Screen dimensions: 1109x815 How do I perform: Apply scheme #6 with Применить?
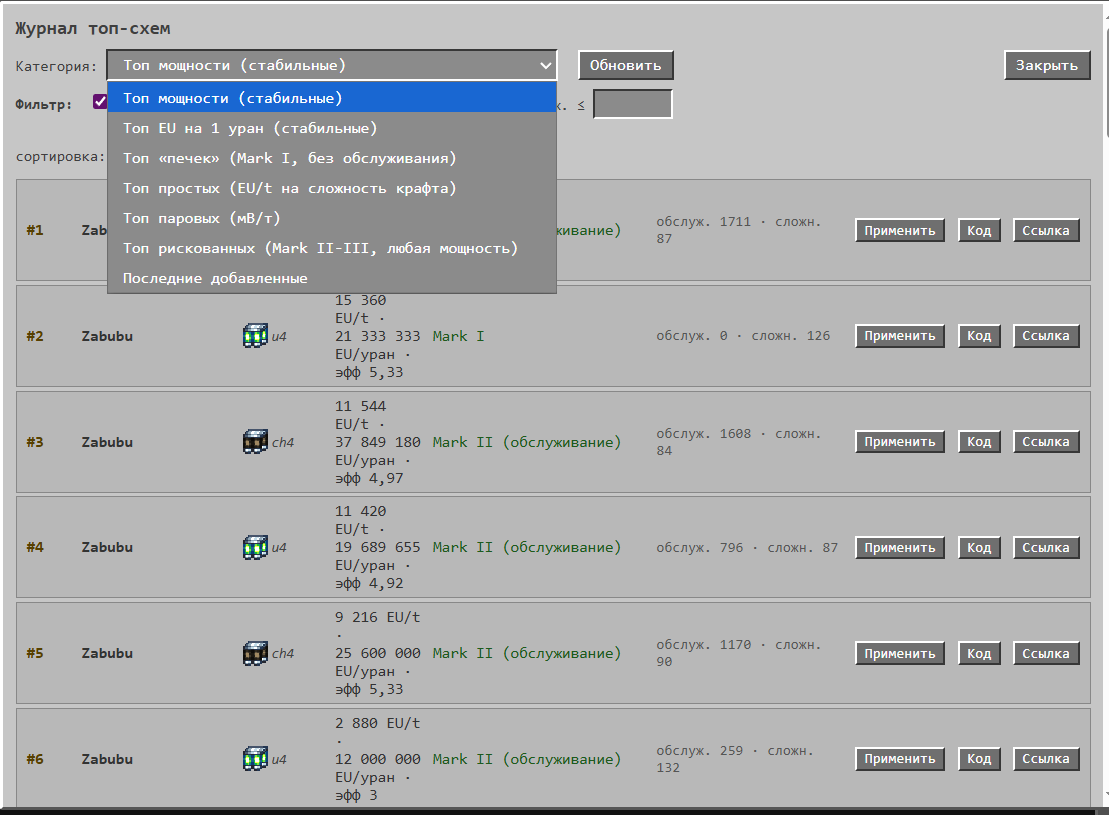900,759
